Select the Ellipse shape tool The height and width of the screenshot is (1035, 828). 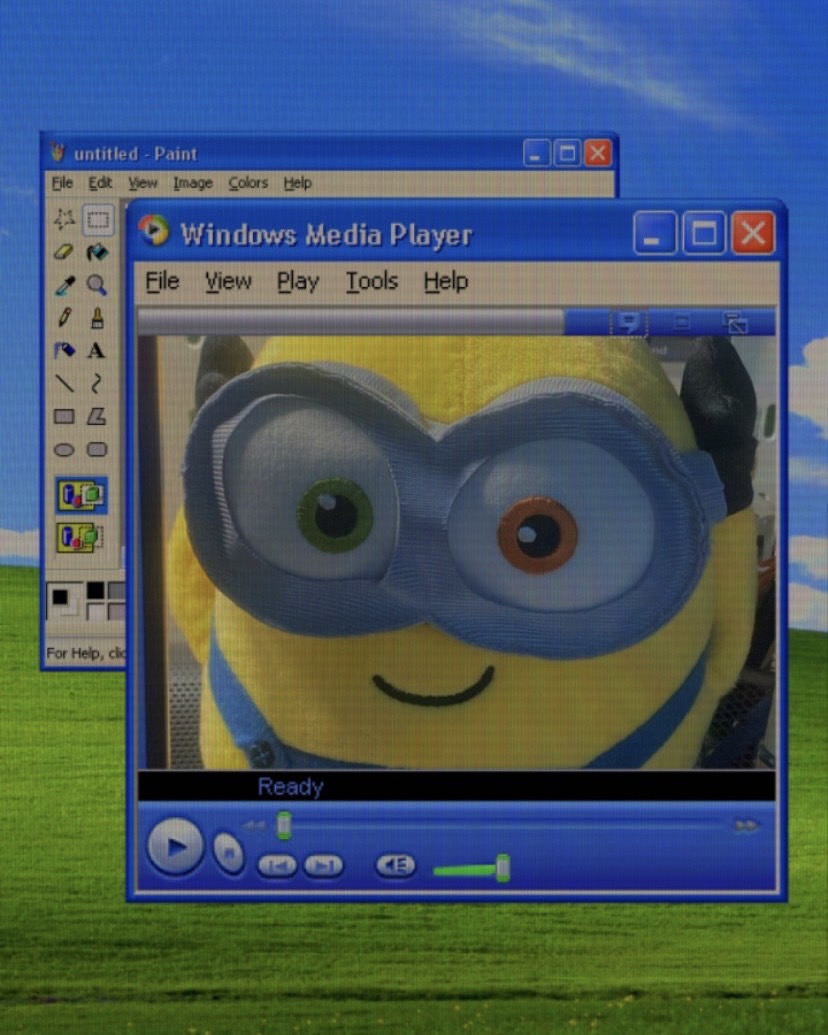[64, 449]
